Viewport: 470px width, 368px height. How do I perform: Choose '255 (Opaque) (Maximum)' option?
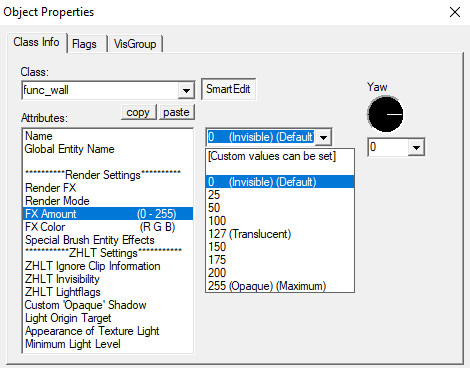coord(280,286)
